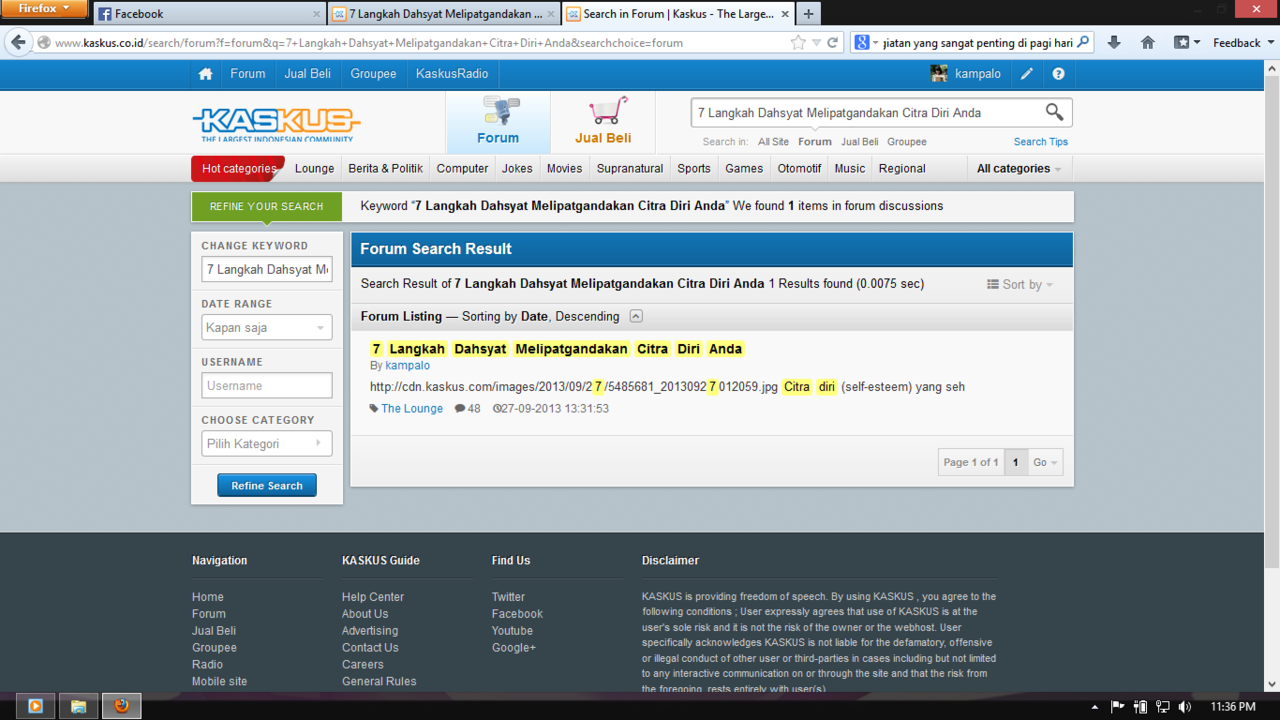Open Go page dropdown
The height and width of the screenshot is (720, 1280).
tap(1045, 462)
